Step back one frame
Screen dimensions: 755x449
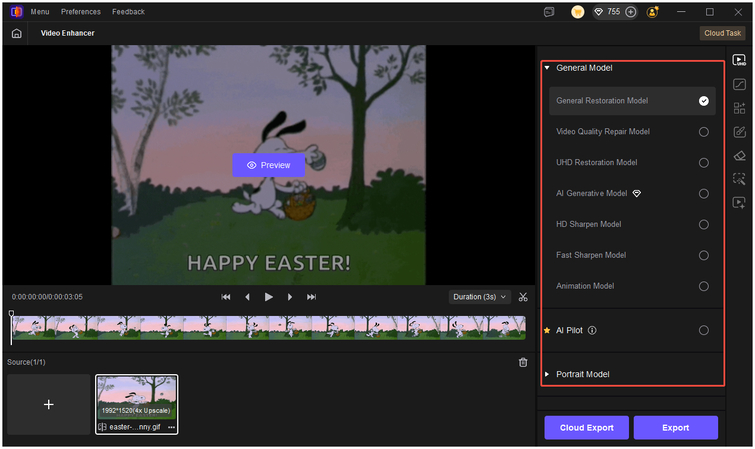click(247, 297)
